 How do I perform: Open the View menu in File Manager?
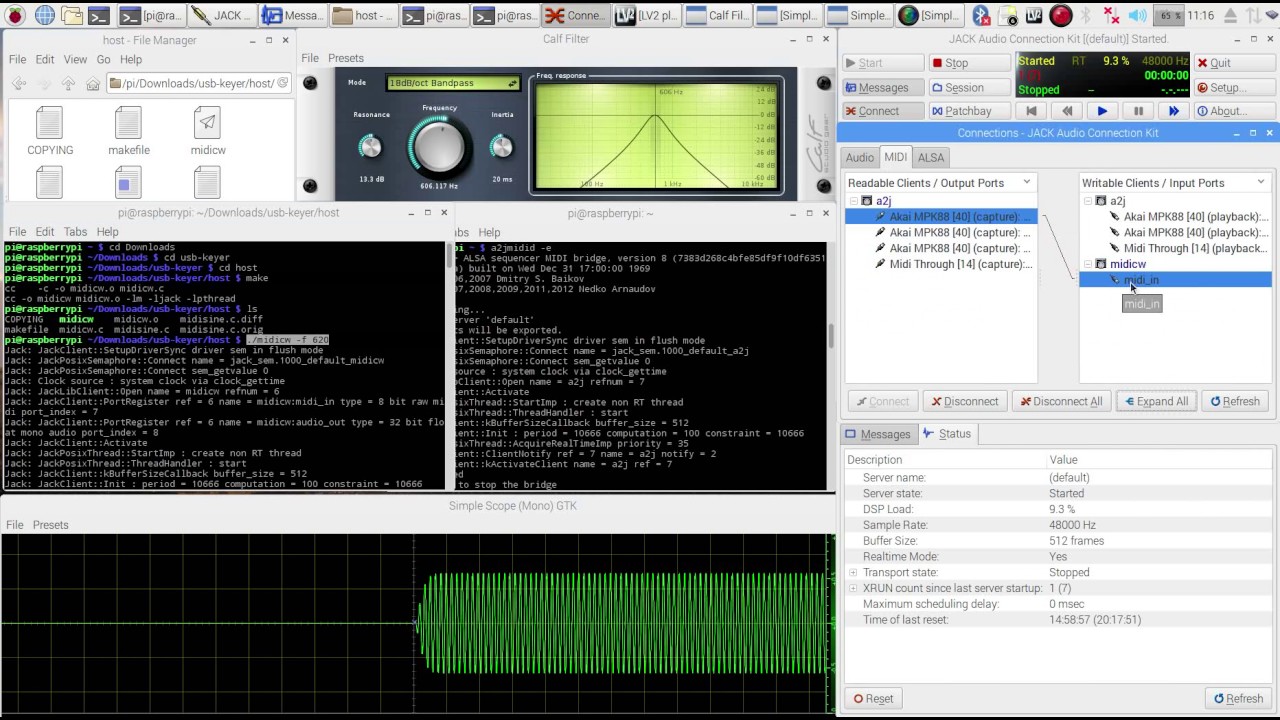coord(75,59)
